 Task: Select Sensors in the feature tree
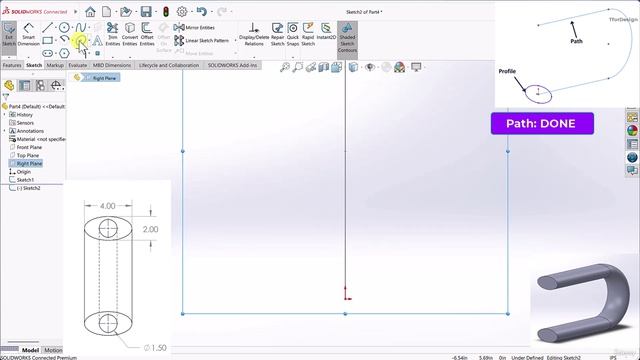tap(21, 123)
